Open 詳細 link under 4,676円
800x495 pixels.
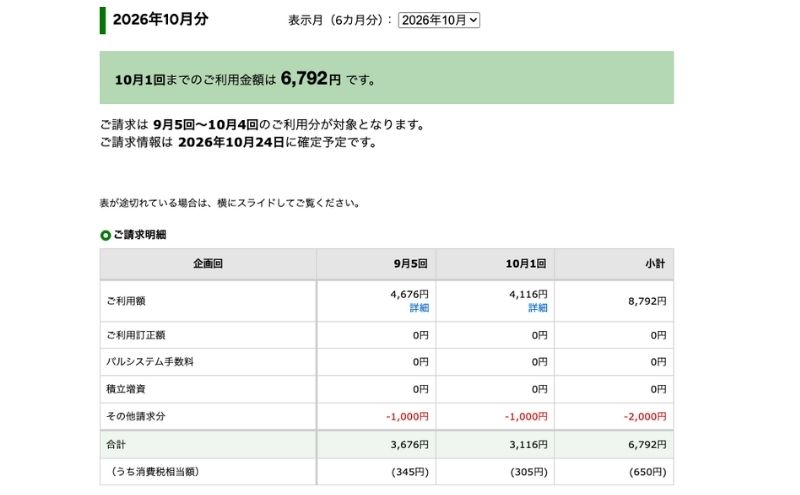[419, 308]
